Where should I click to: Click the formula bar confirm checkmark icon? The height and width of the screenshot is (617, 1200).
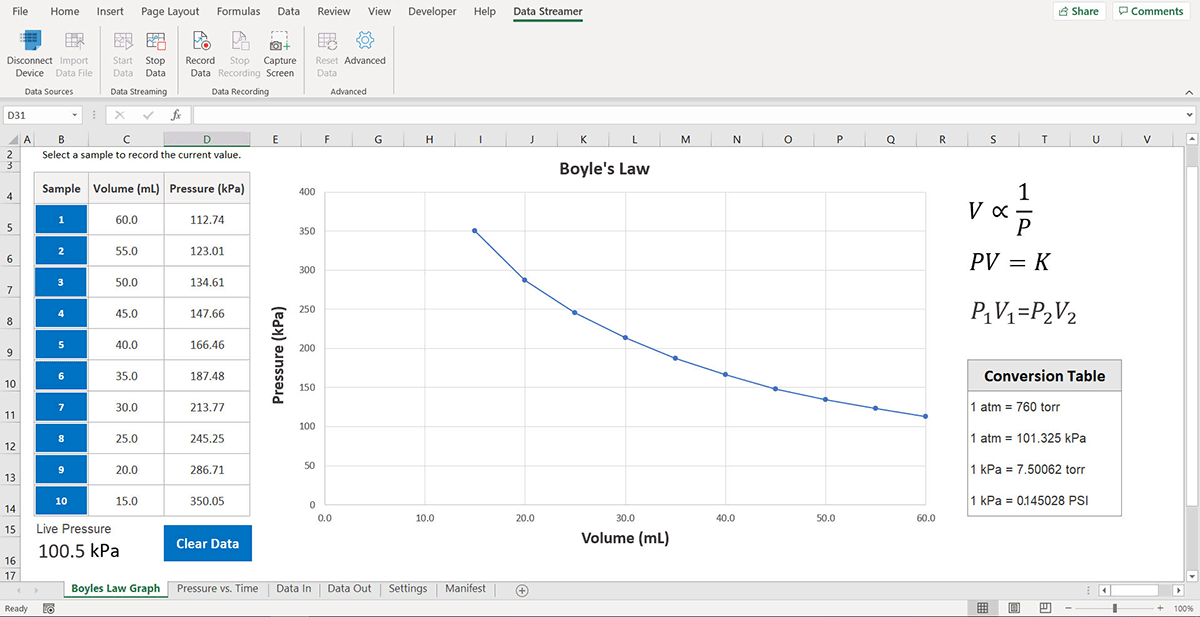coord(147,115)
